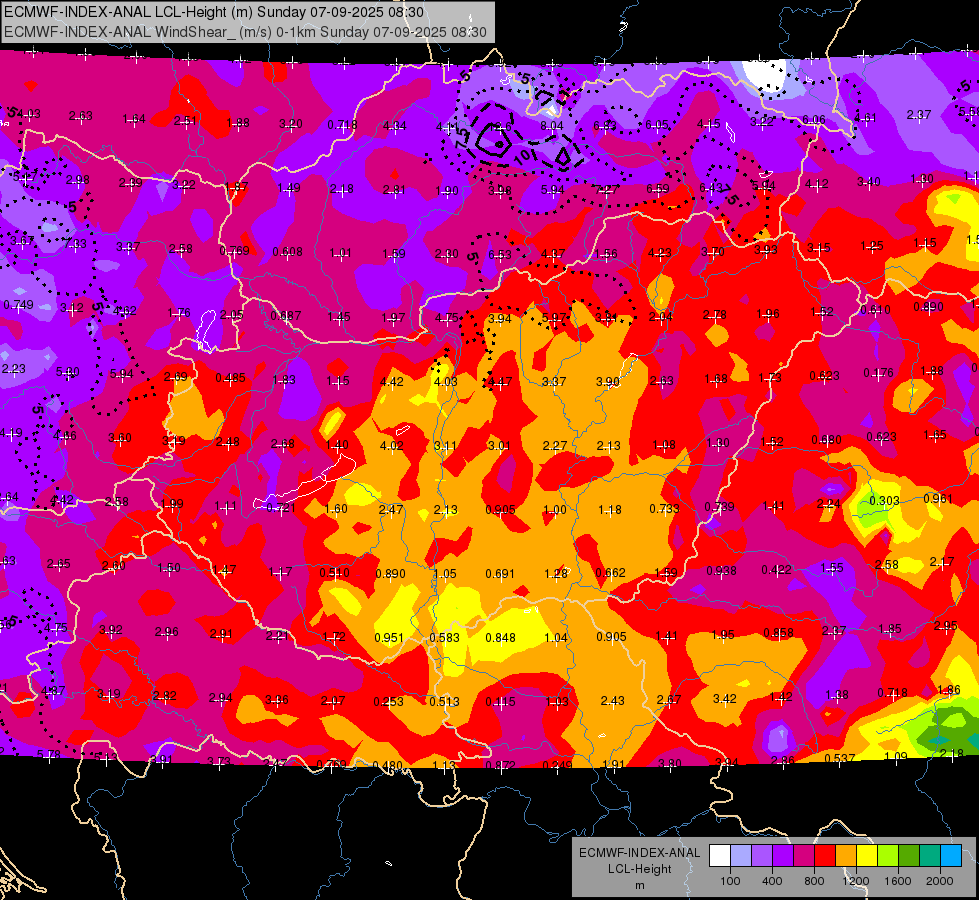Screen dimensions: 979x900
Task: Click the wind shear value '0.938'
Action: [721, 571]
